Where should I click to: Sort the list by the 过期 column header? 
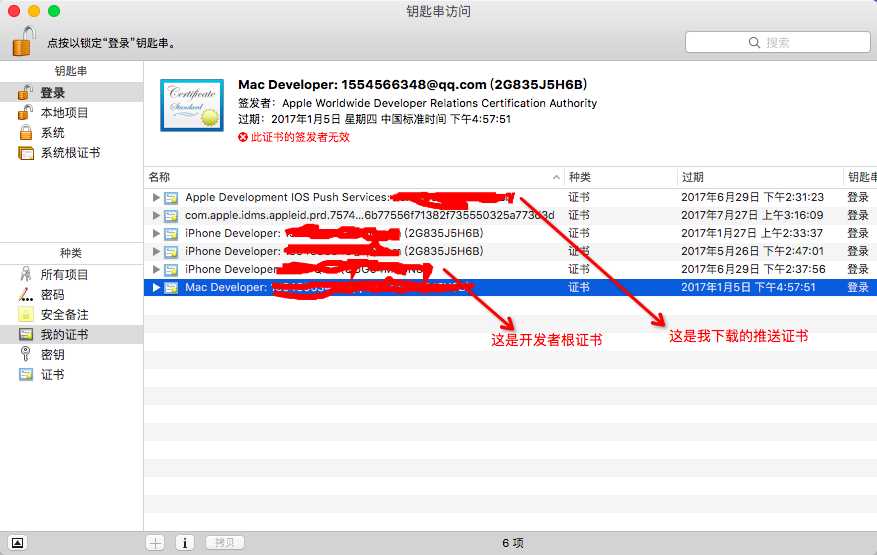click(760, 177)
